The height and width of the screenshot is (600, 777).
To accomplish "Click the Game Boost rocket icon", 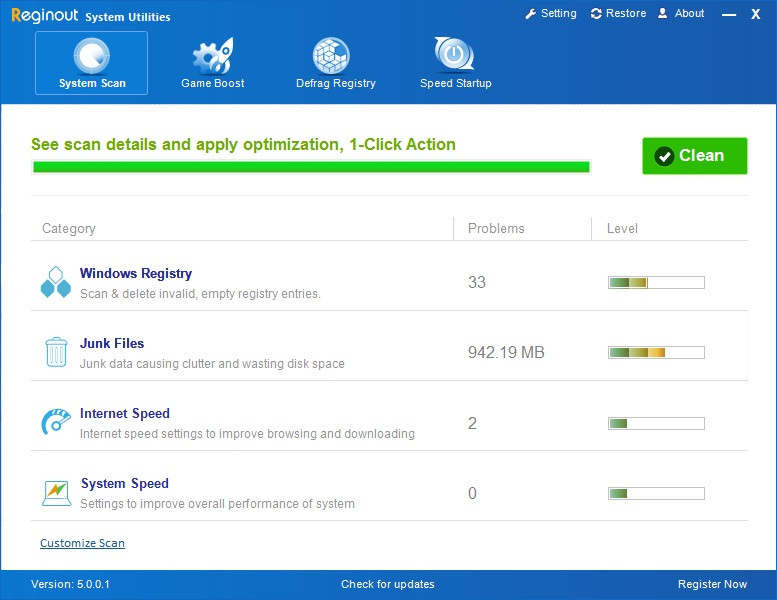I will [213, 55].
